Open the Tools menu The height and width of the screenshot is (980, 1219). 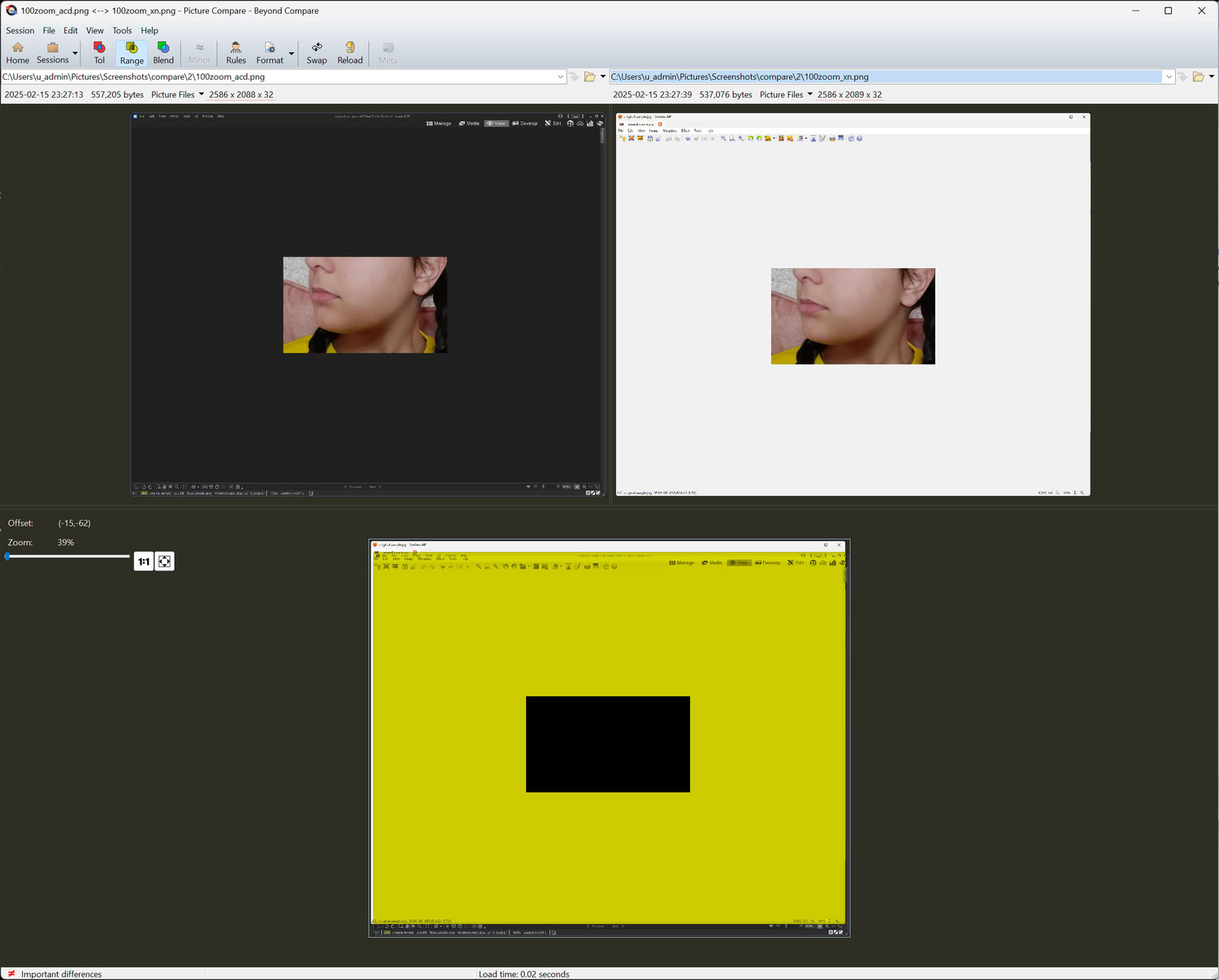pos(122,31)
